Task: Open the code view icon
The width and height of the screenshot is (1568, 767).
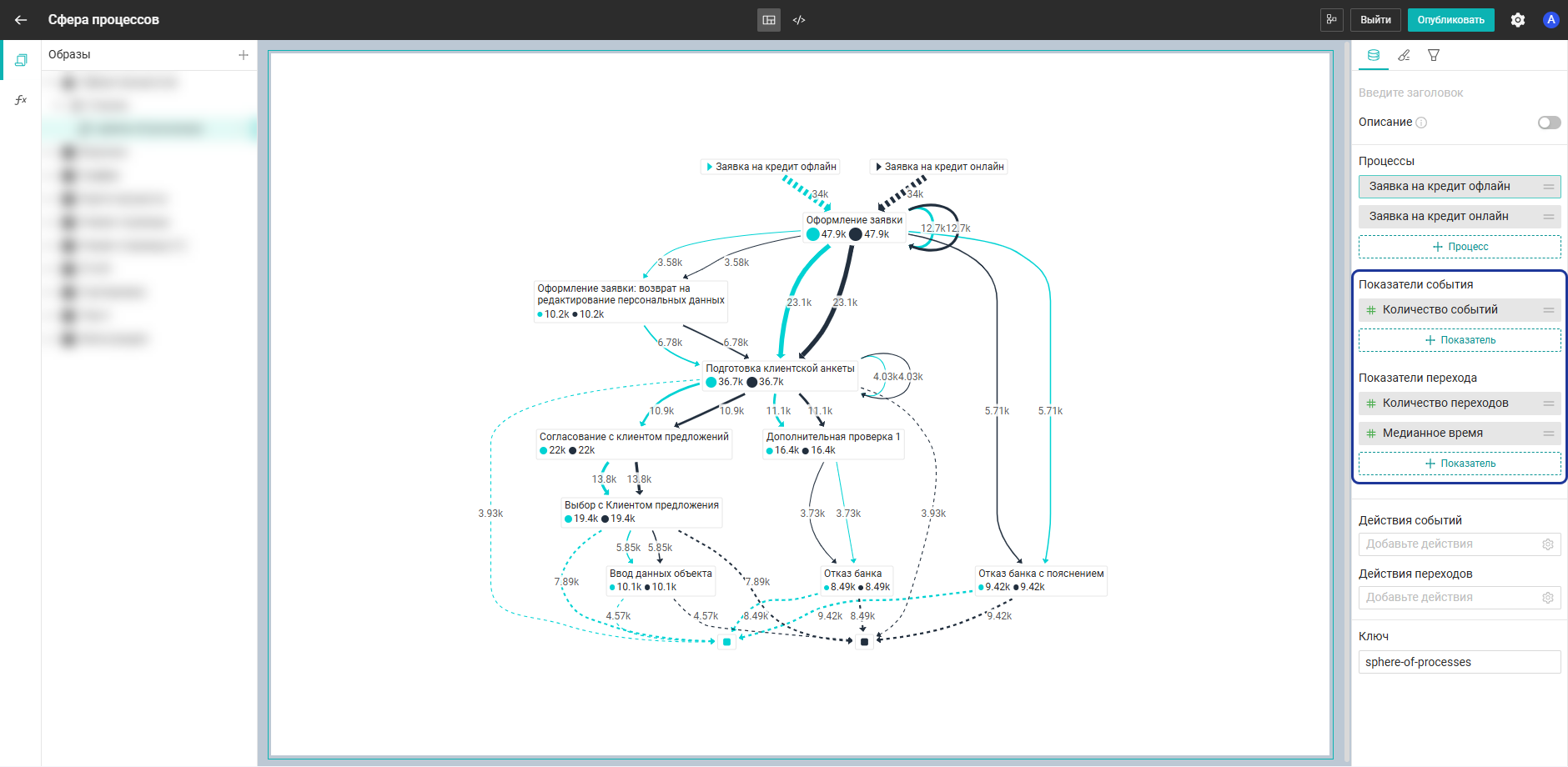Action: [799, 20]
